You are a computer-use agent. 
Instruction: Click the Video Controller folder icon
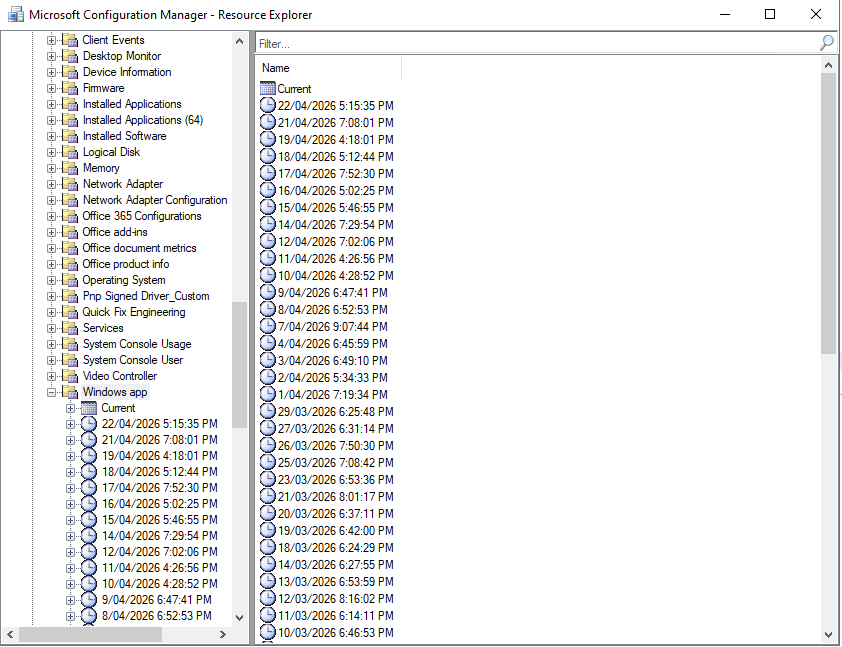click(x=70, y=376)
